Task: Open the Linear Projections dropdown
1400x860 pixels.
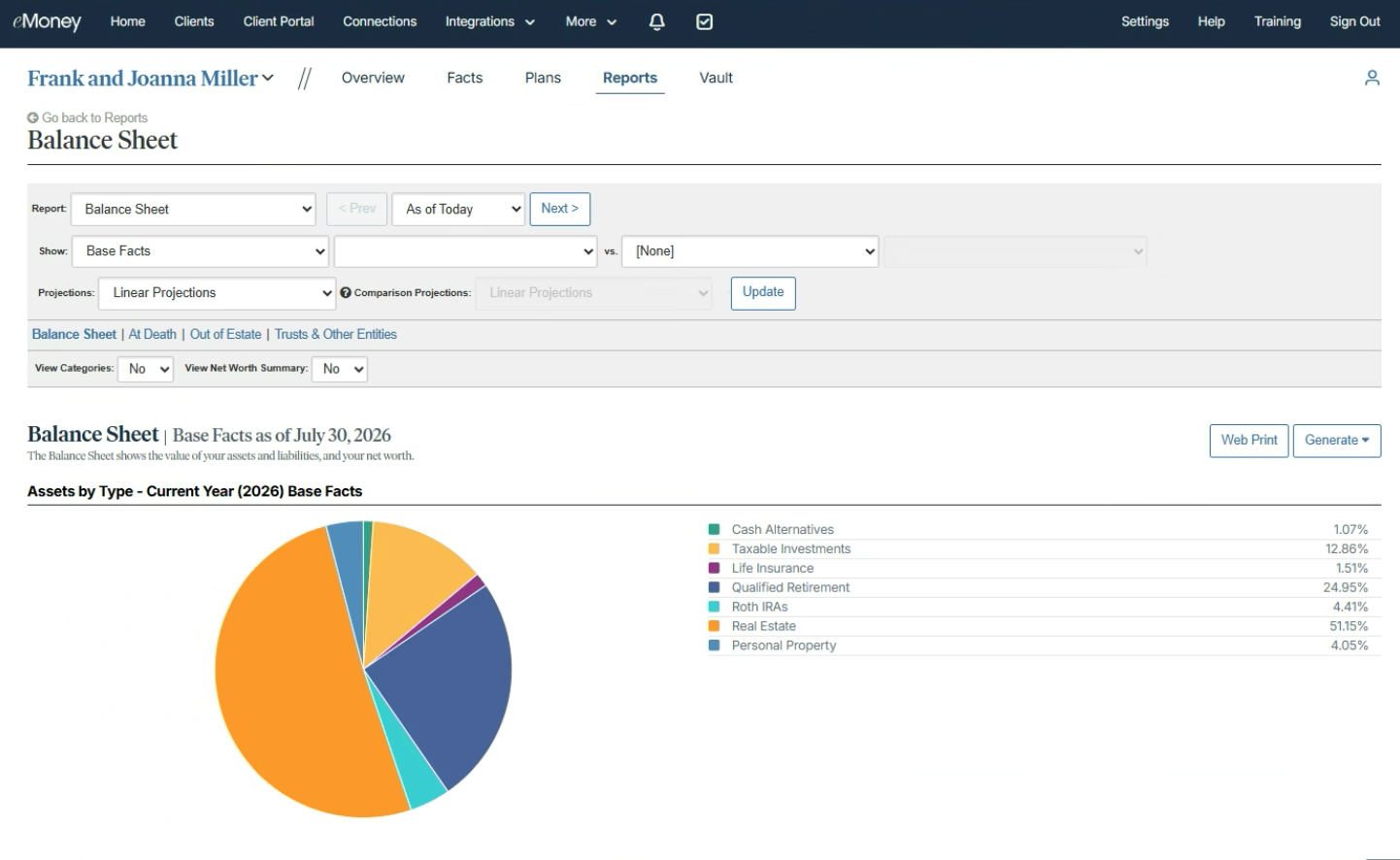Action: [x=217, y=293]
